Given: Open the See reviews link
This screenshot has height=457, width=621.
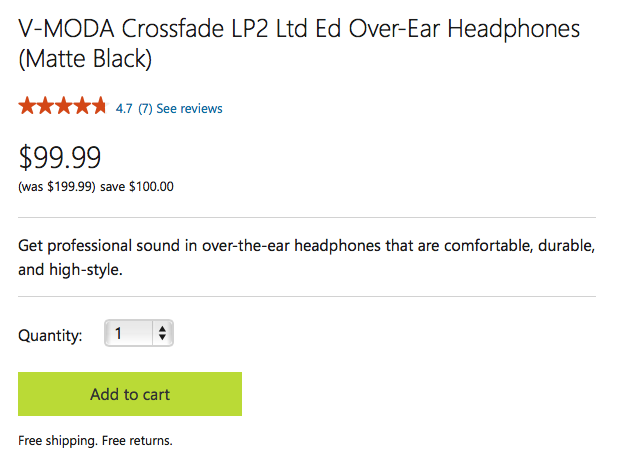Looking at the screenshot, I should click(x=189, y=109).
